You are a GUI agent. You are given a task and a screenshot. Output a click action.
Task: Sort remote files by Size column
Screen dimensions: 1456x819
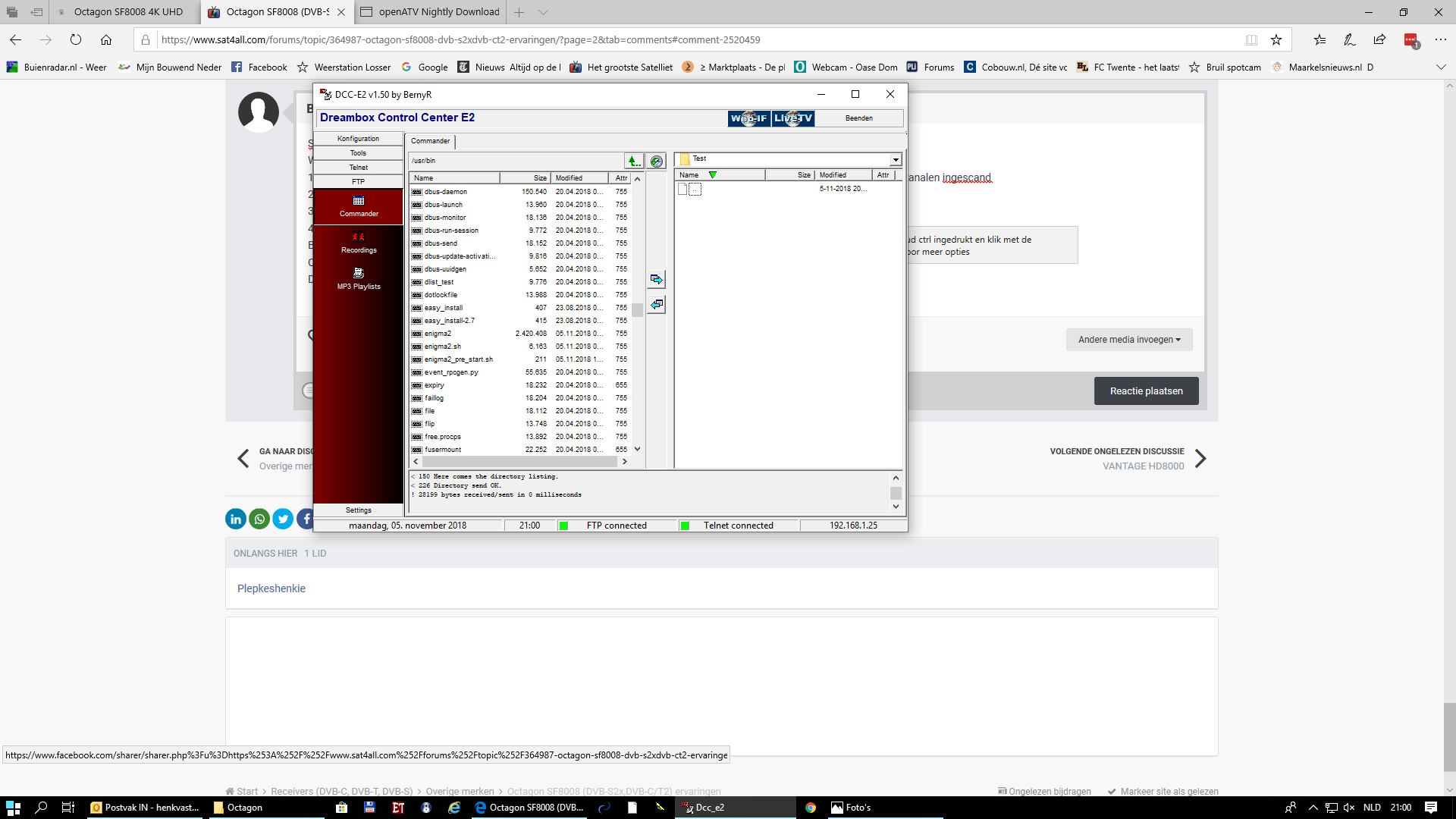pyautogui.click(x=525, y=178)
